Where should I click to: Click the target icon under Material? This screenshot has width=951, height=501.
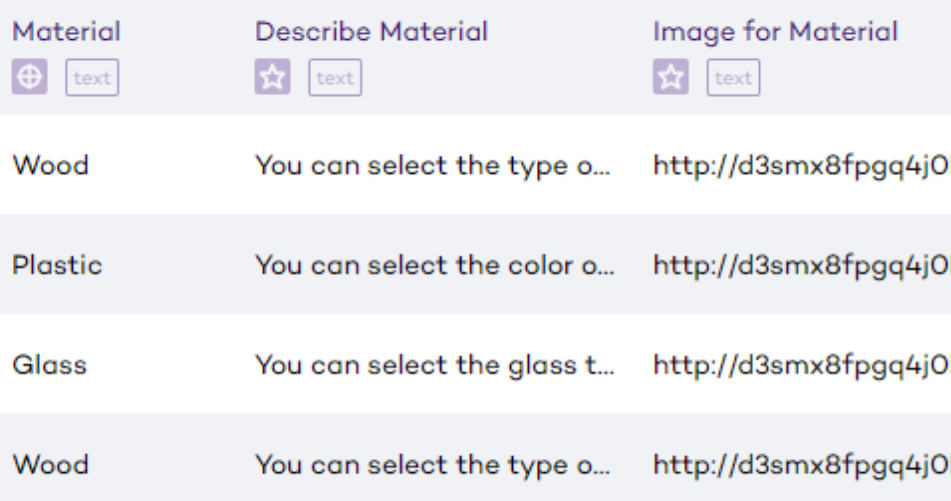pos(29,78)
